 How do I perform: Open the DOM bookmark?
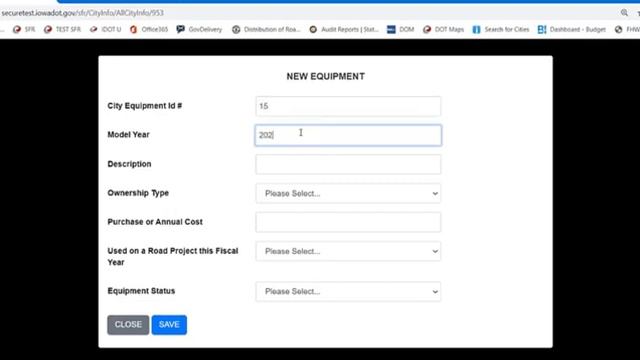pos(400,29)
